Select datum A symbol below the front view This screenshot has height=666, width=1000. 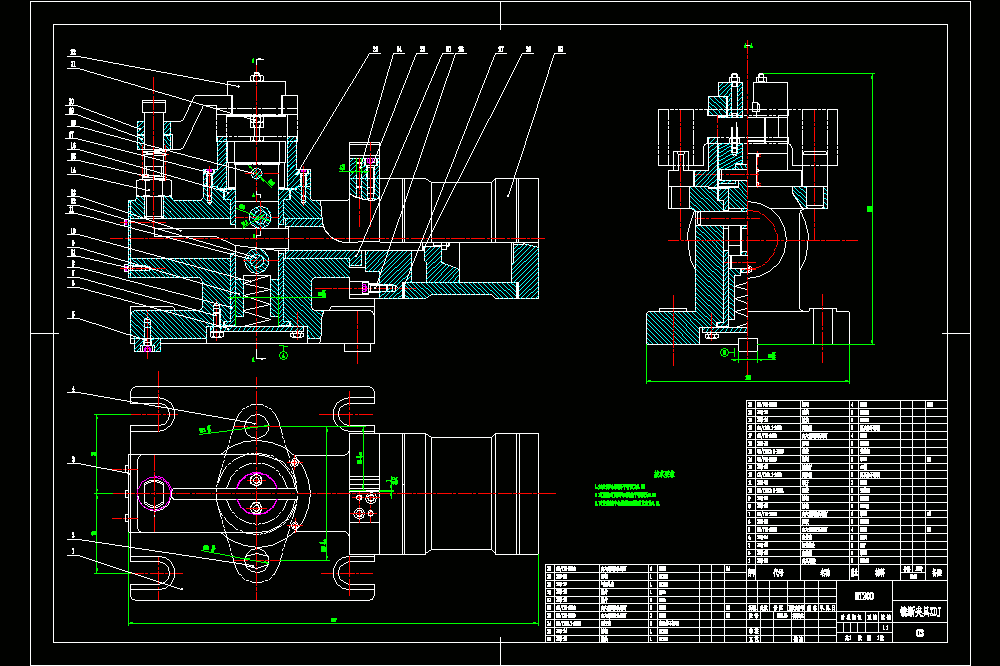(284, 355)
